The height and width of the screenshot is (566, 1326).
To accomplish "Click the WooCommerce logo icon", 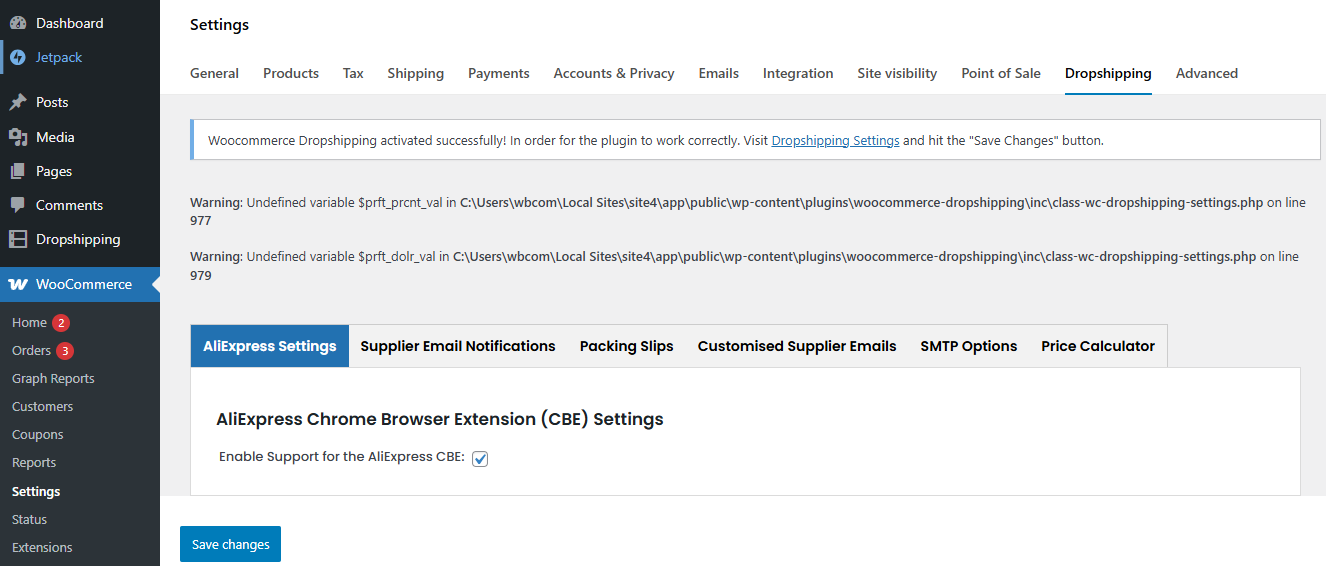I will click(18, 284).
